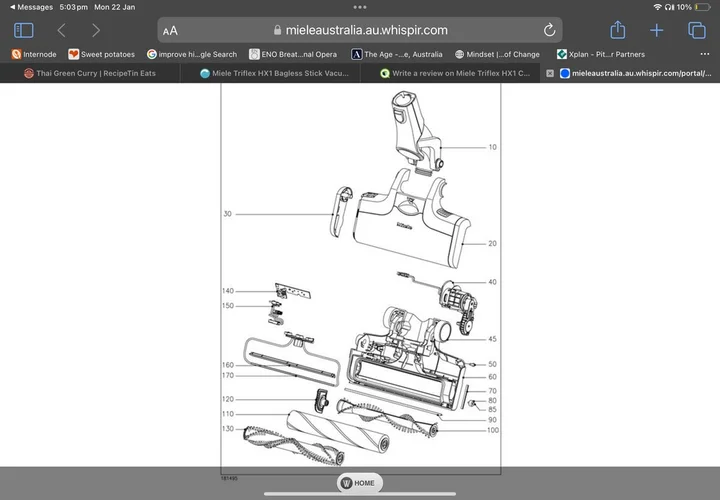Click part number 110 label
720x500 pixels.
click(228, 414)
